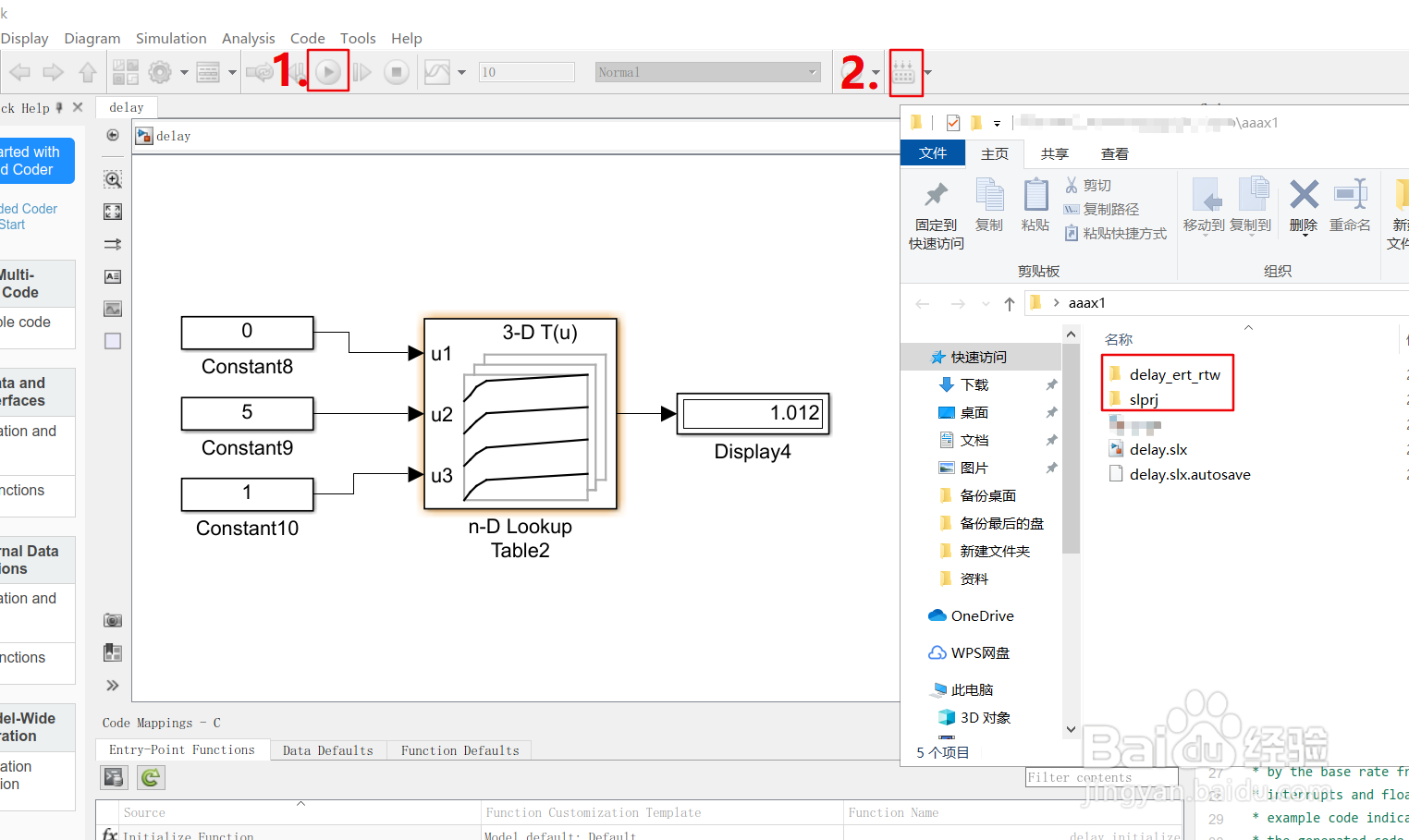Switch to Entry-Point Functions tab

[182, 749]
